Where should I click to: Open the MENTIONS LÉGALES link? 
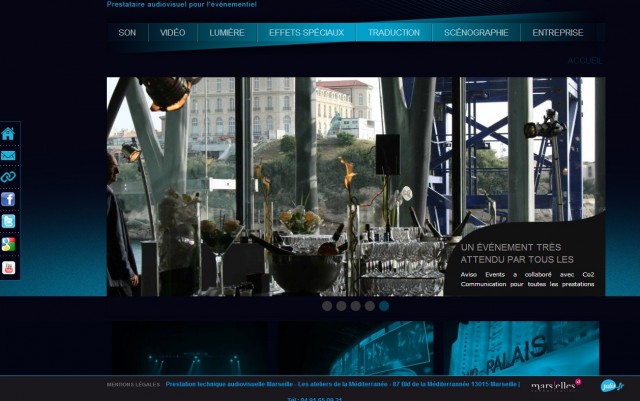point(133,385)
